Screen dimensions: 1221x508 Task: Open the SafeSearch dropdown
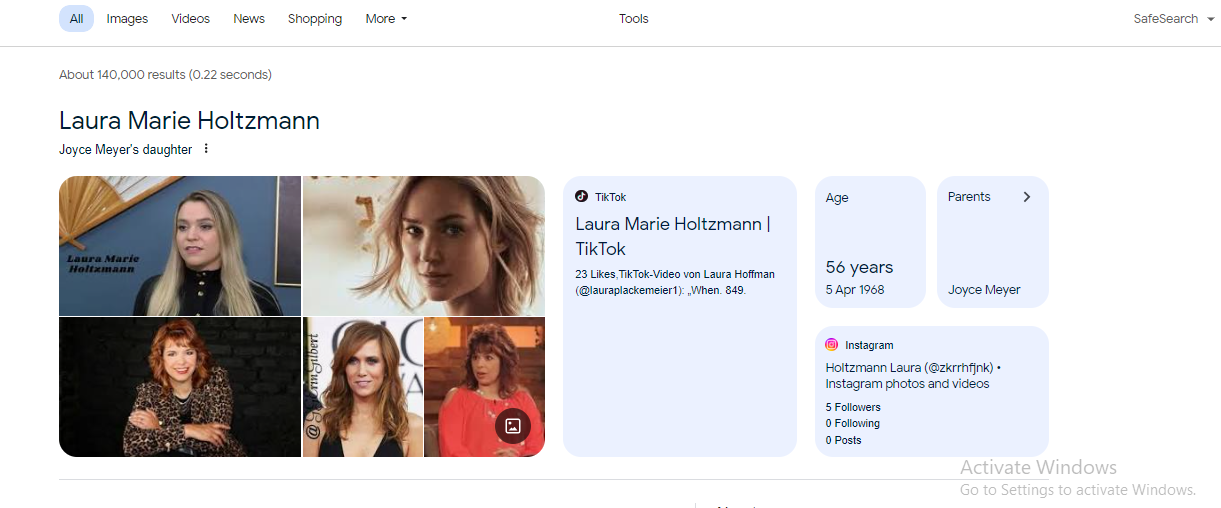pyautogui.click(x=1172, y=19)
